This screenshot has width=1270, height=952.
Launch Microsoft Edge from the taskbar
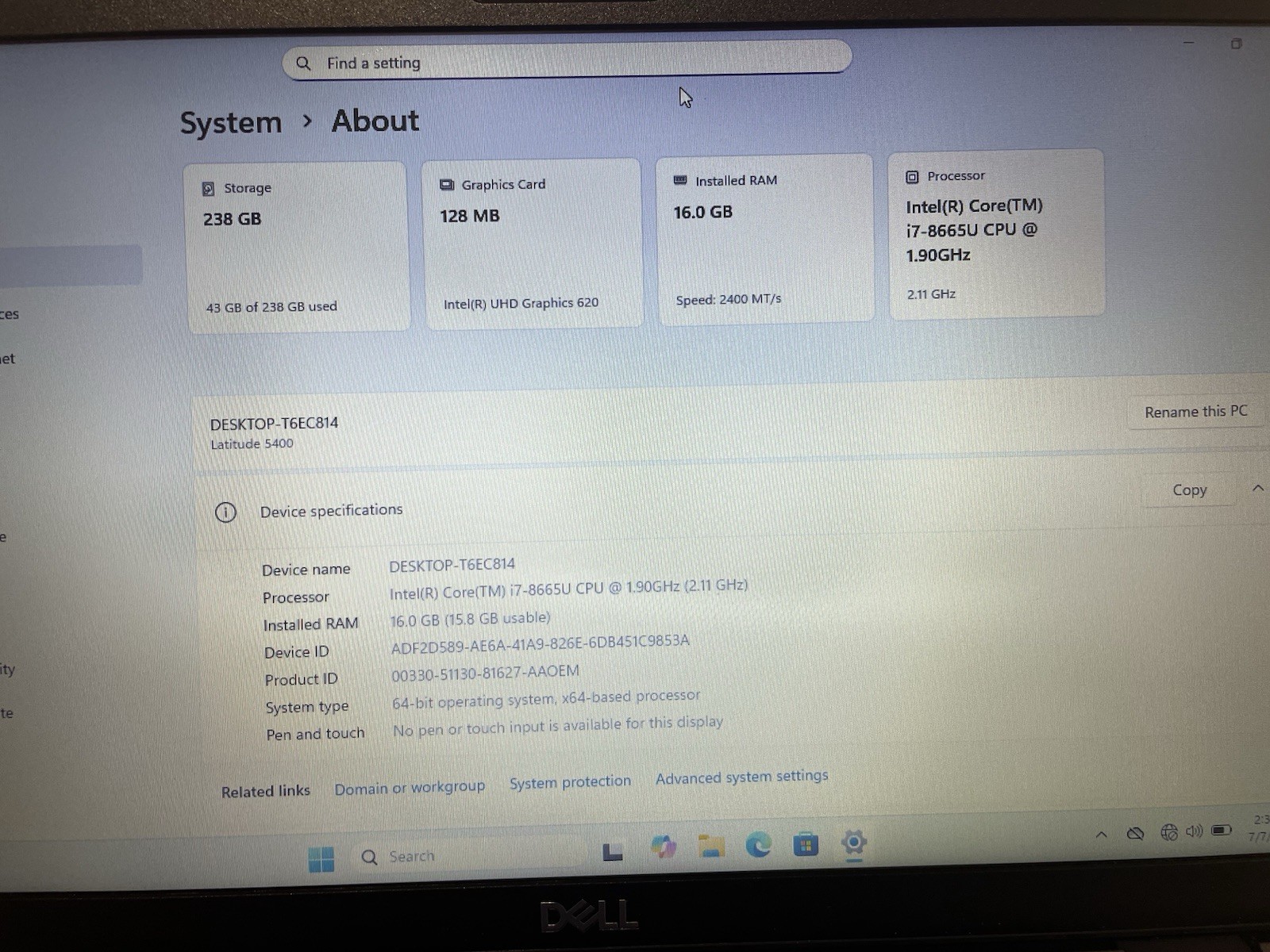click(x=758, y=846)
